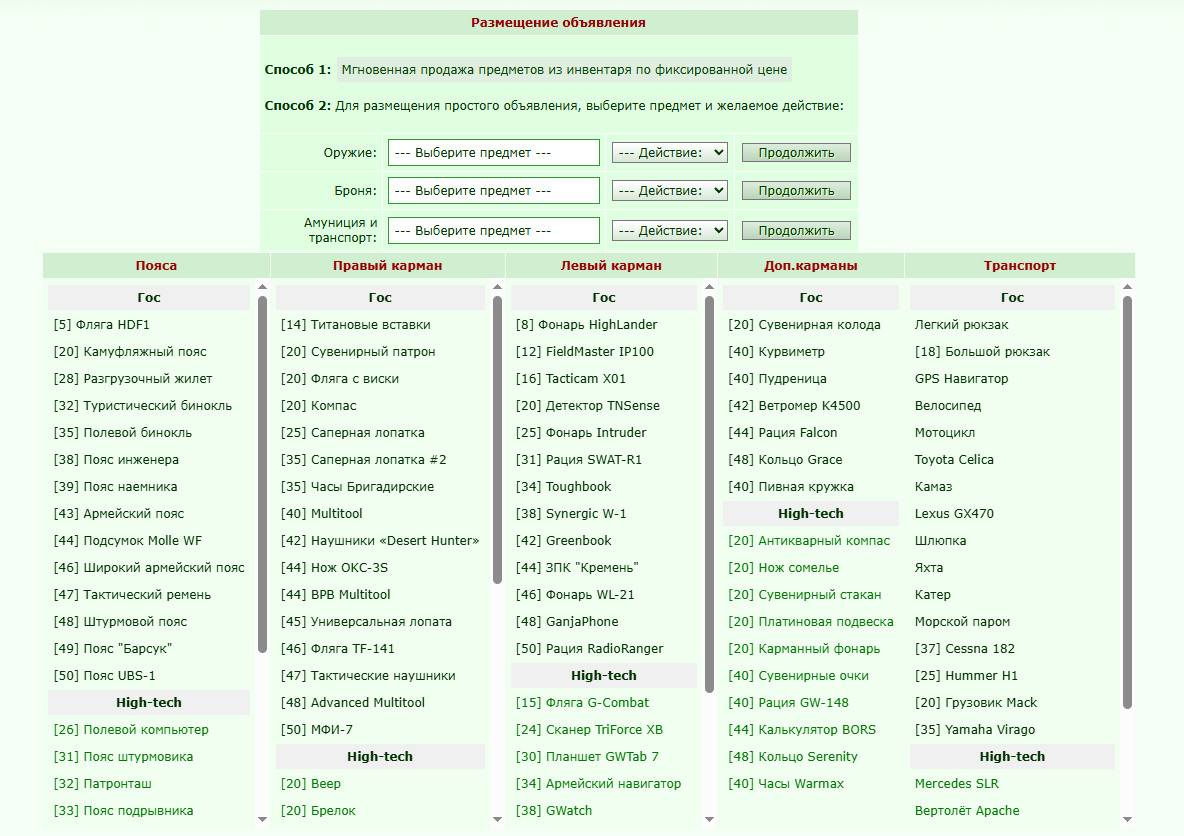Select [46] Широкий армейский пояс
1184x836 pixels.
[149, 568]
